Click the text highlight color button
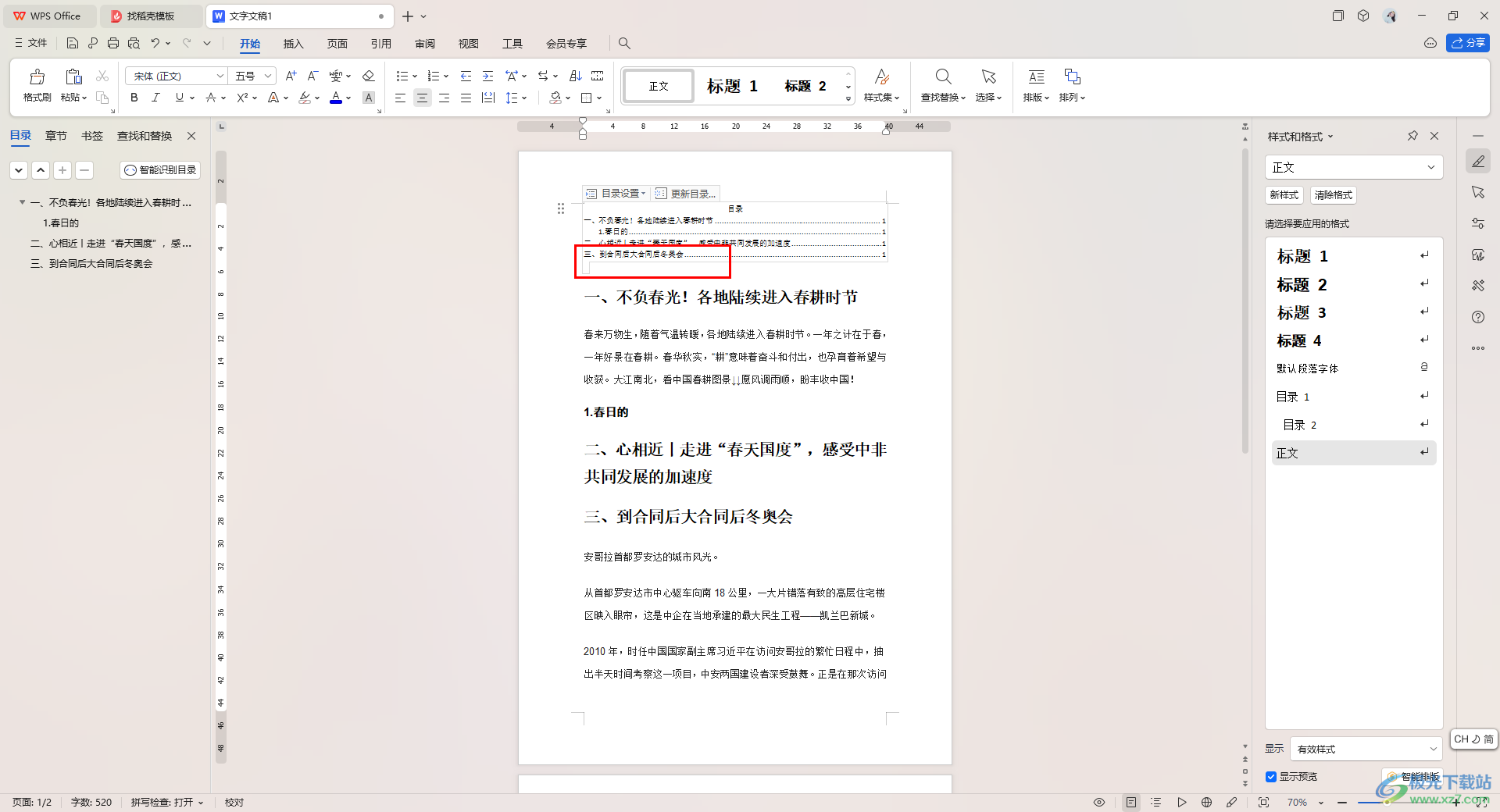 tap(305, 98)
